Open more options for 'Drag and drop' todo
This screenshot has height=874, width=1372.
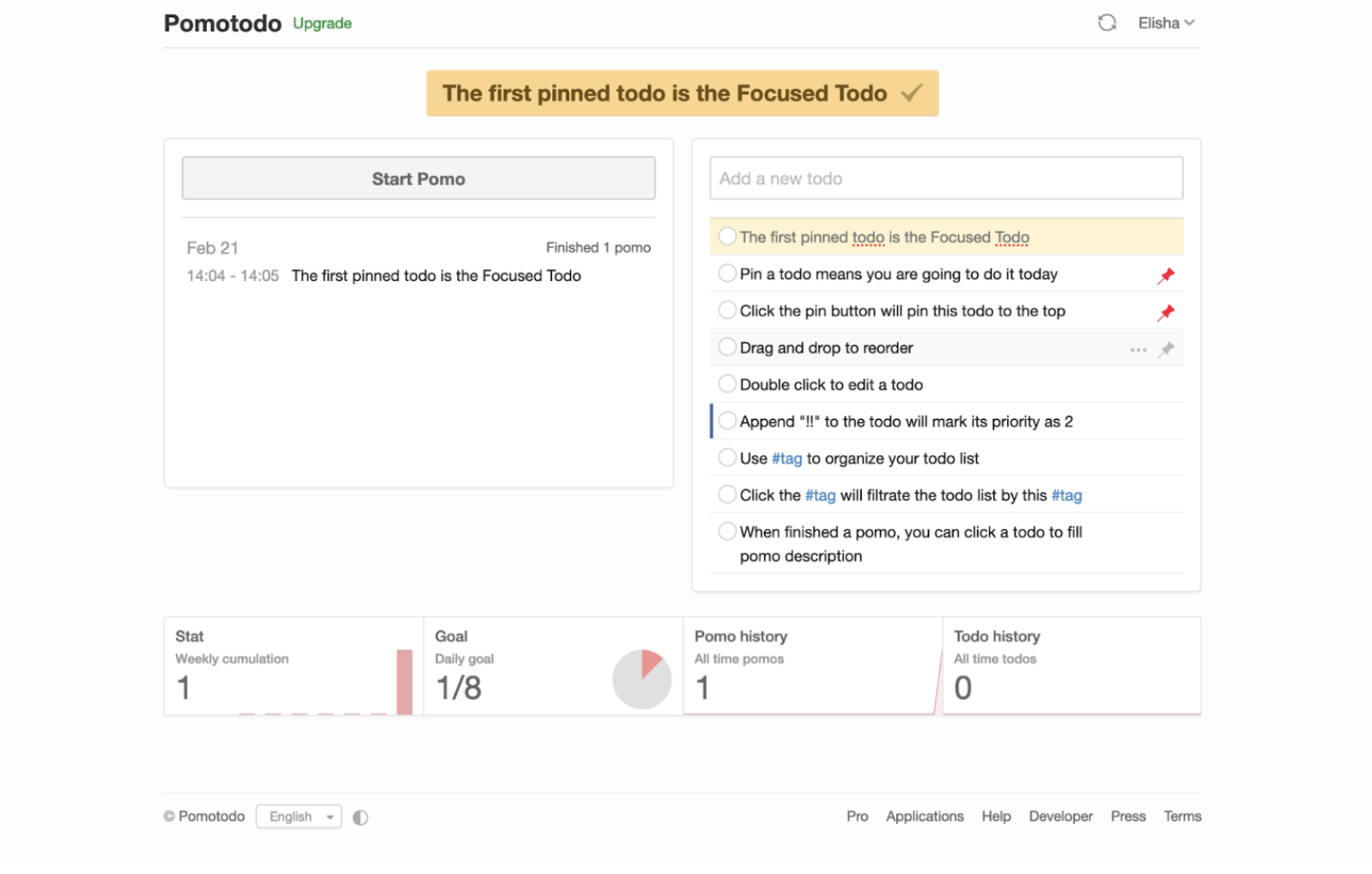(1138, 349)
